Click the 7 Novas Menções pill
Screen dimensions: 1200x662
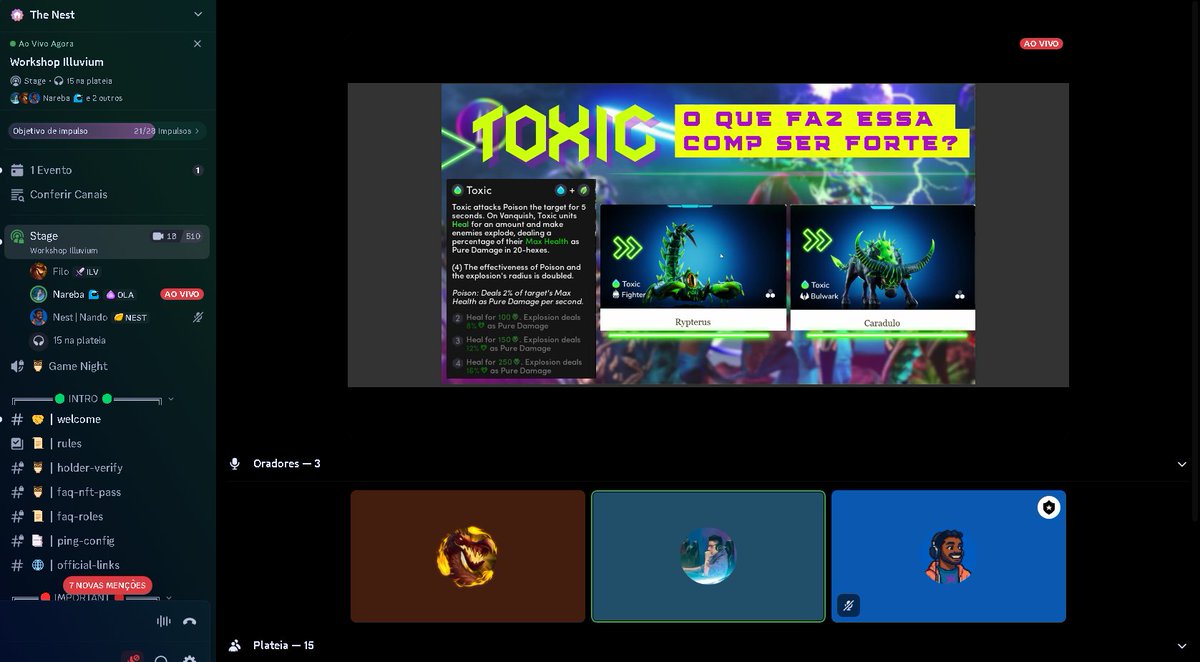tap(108, 585)
